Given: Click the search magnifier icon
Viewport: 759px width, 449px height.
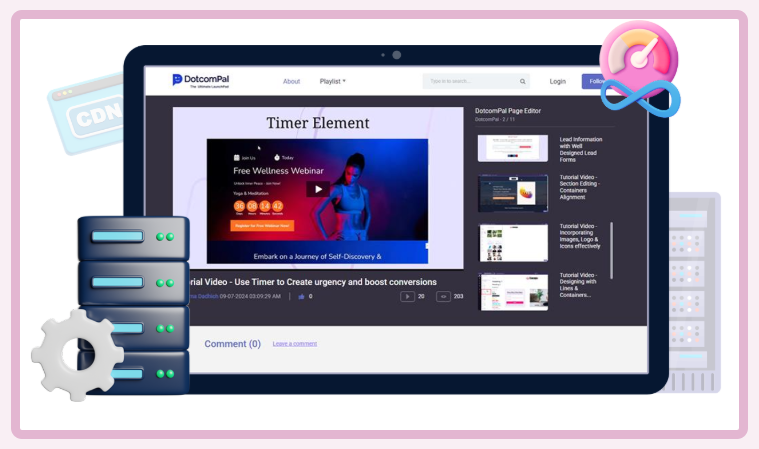Looking at the screenshot, I should 523,81.
